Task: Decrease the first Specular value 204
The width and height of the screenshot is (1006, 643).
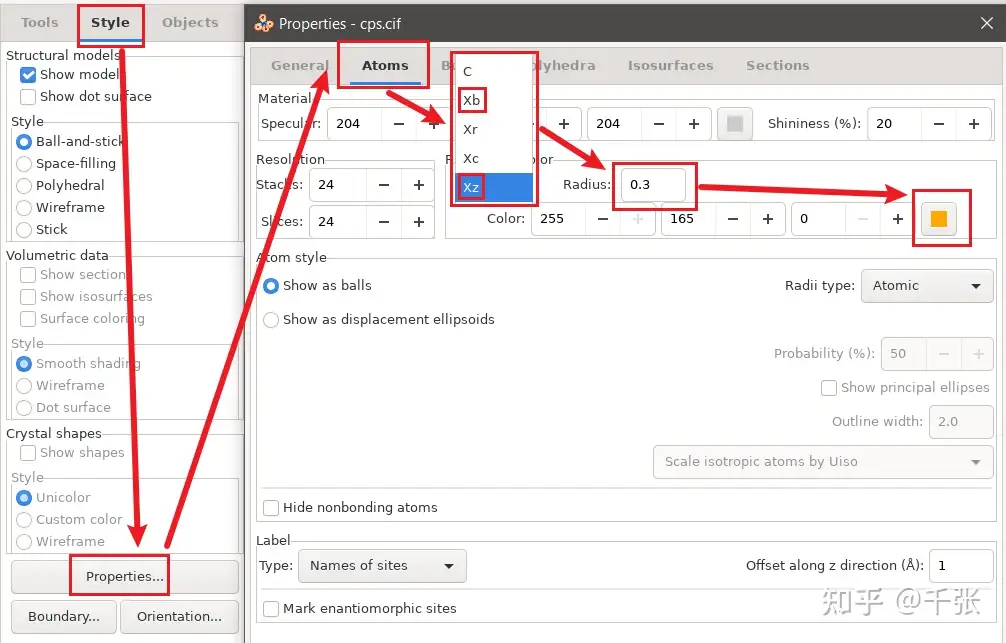Action: (398, 124)
